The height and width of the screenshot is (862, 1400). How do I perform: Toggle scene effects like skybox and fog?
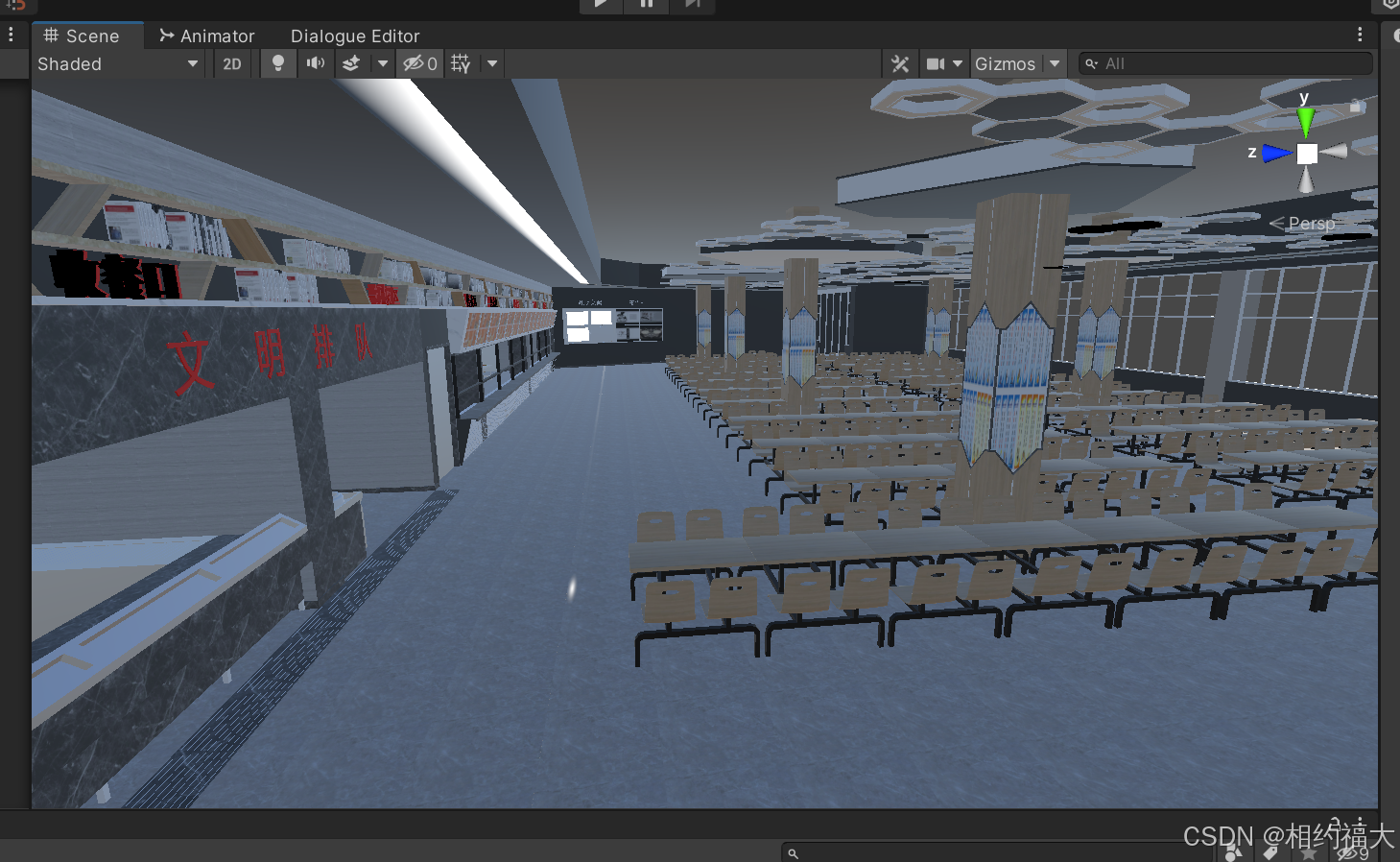pos(351,63)
